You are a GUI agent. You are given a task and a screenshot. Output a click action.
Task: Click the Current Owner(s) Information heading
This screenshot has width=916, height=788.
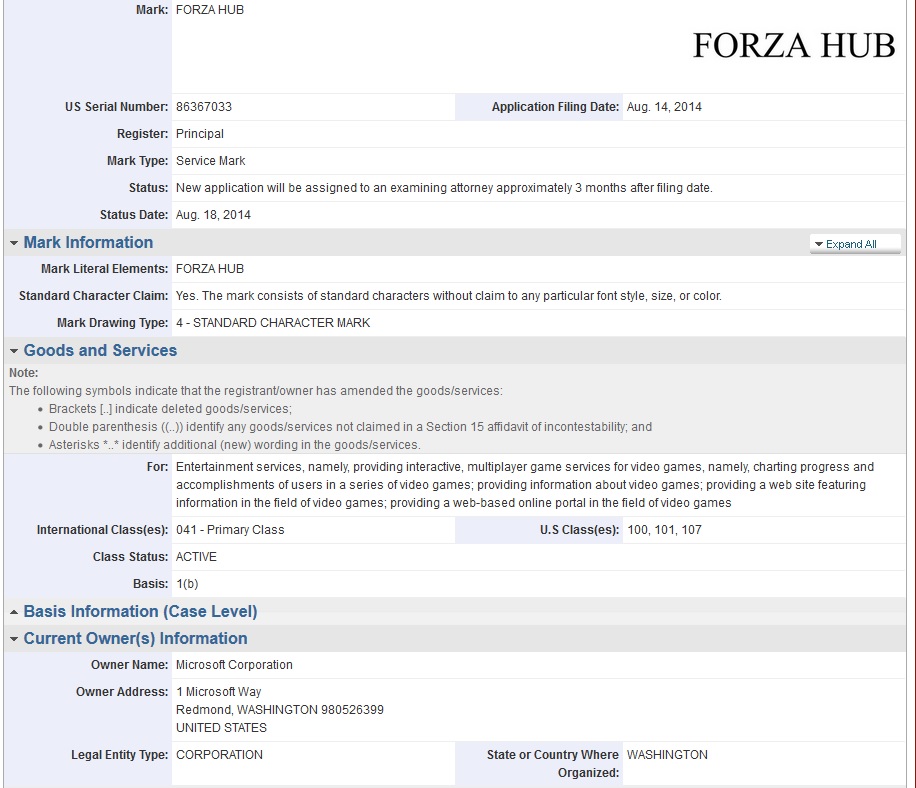click(x=135, y=639)
